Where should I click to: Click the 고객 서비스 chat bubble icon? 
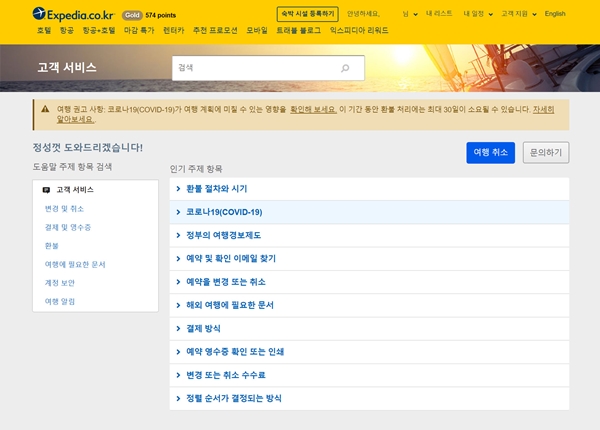pyautogui.click(x=46, y=189)
